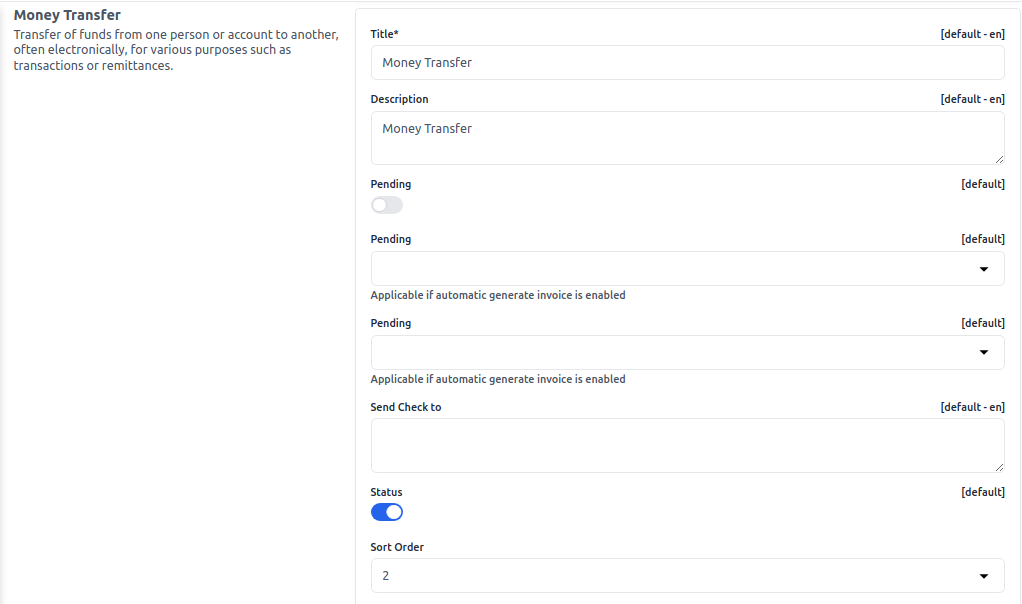Screen dimensions: 1022x604
Task: Click the Sort Order dropdown caret arrow
Action: click(x=984, y=576)
